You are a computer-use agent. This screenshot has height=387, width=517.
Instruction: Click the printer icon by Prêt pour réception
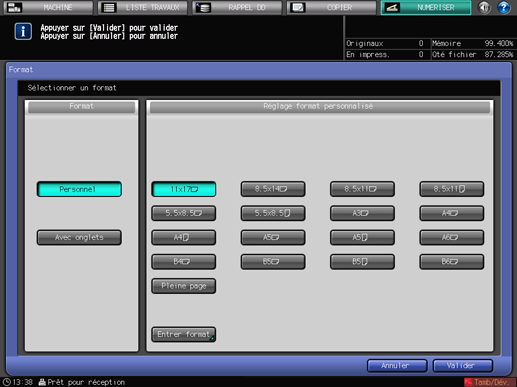tap(42, 382)
